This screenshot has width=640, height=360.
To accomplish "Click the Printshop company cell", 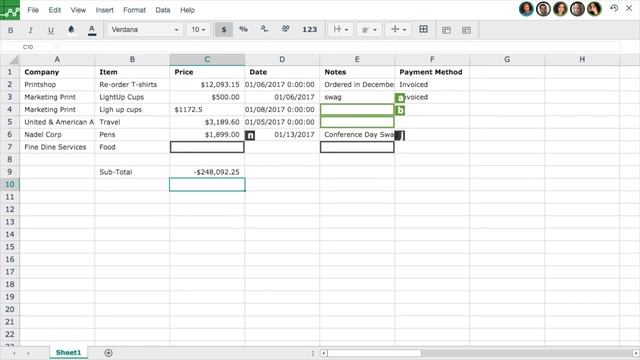I will 57,84.
